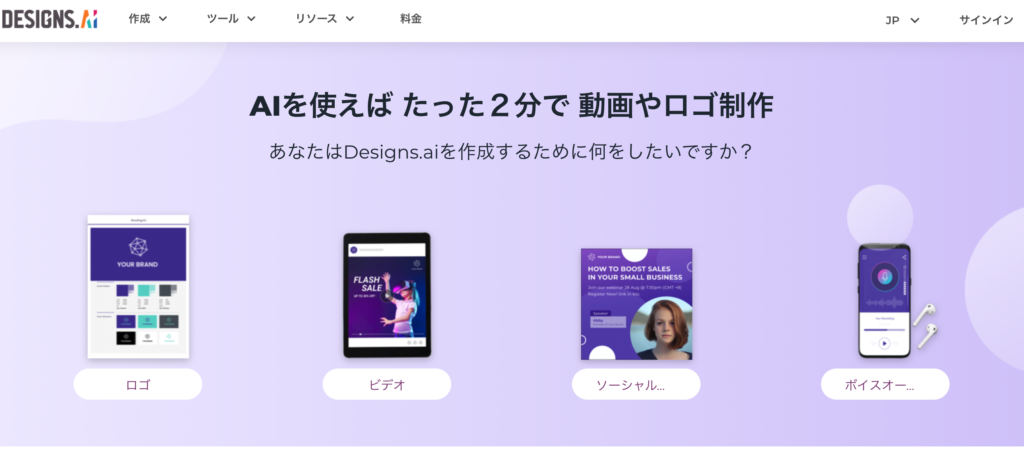
Task: Expand the リソース dropdown chevron
Action: click(349, 19)
